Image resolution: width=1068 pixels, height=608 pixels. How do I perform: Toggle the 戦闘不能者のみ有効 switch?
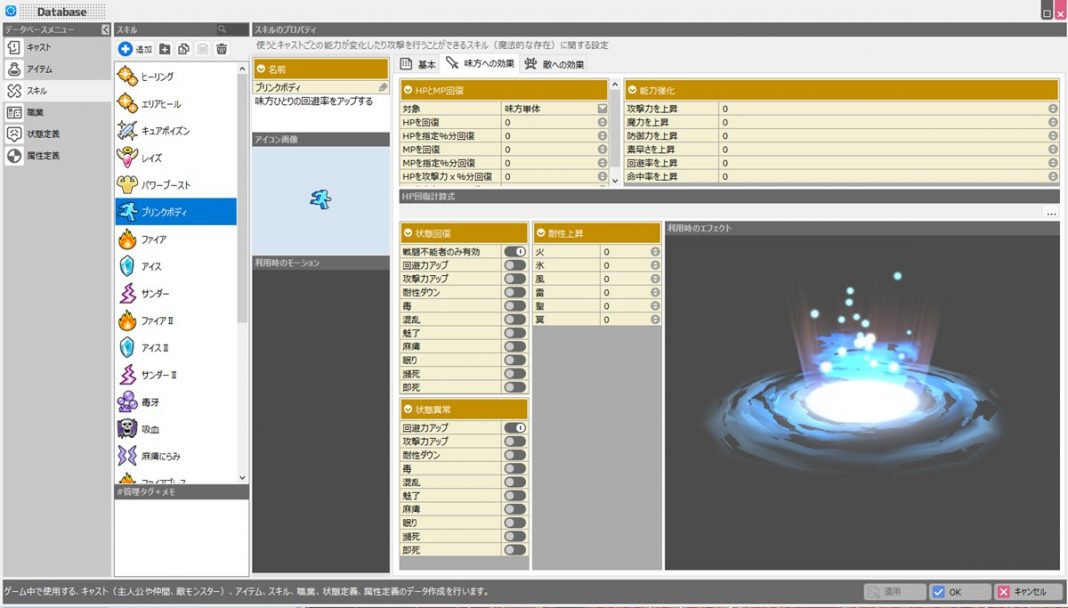(515, 253)
